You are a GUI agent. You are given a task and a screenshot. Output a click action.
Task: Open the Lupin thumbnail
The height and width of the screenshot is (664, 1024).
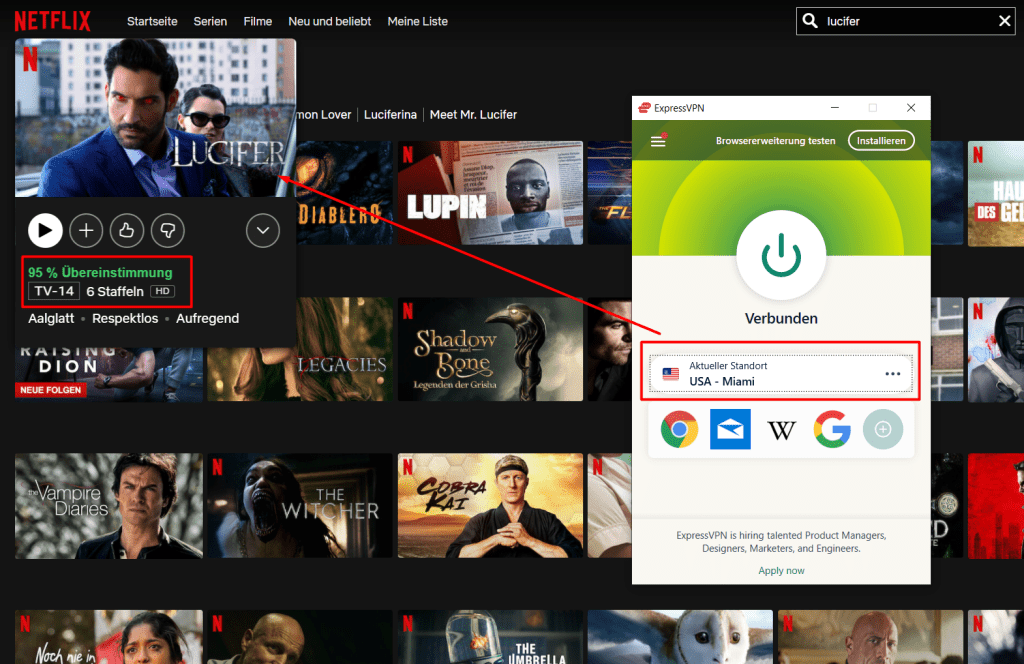[x=490, y=193]
